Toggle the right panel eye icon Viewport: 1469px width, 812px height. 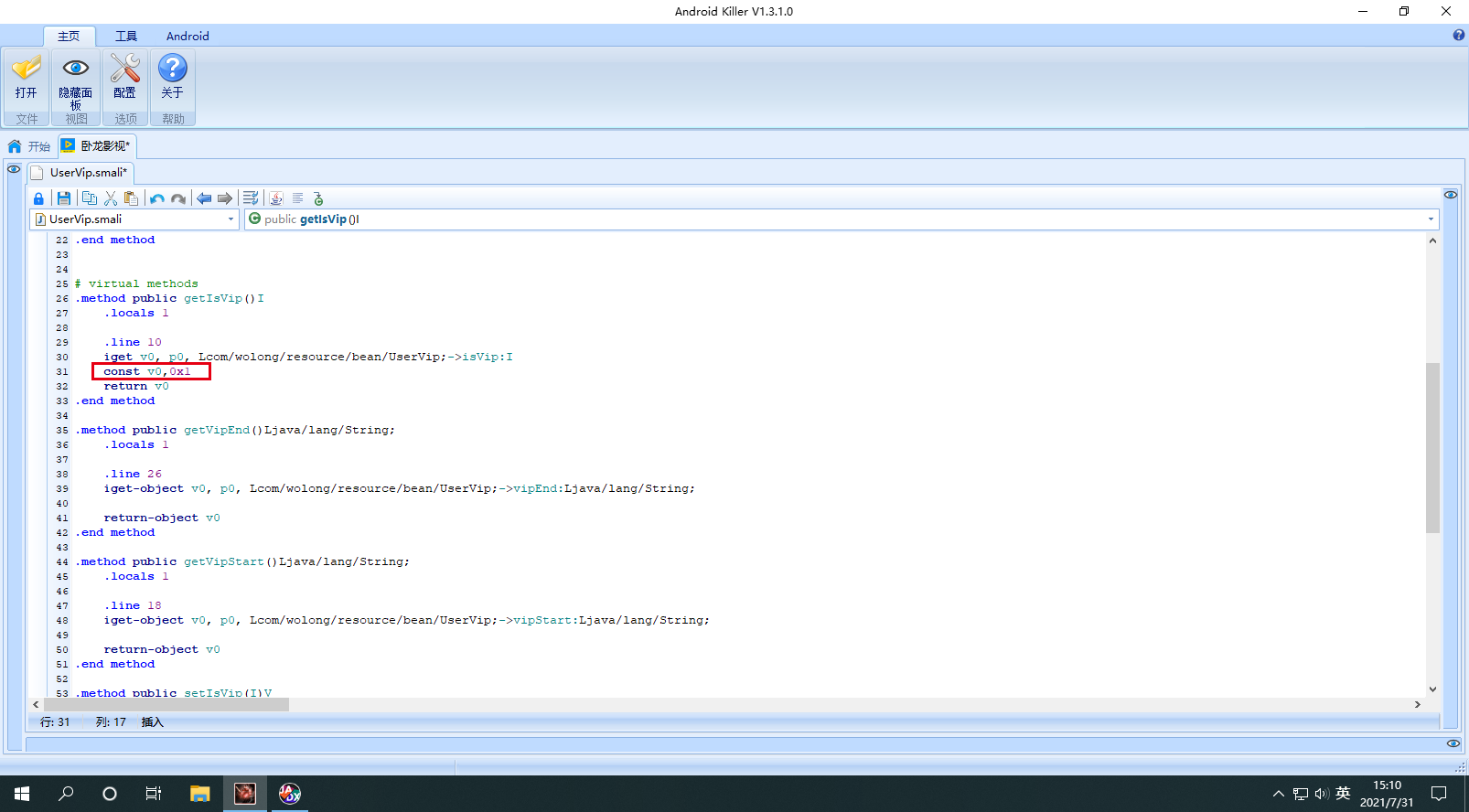pos(1451,195)
